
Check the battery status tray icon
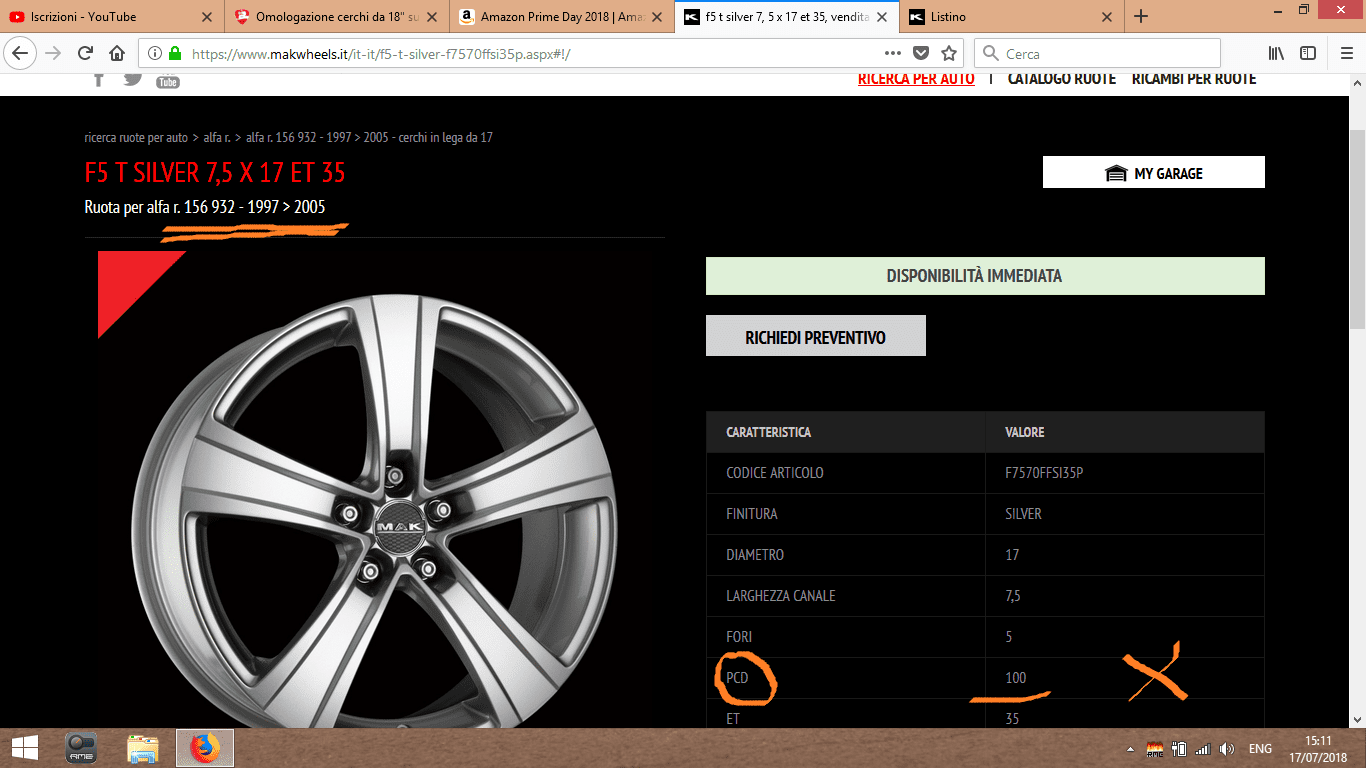click(1179, 749)
